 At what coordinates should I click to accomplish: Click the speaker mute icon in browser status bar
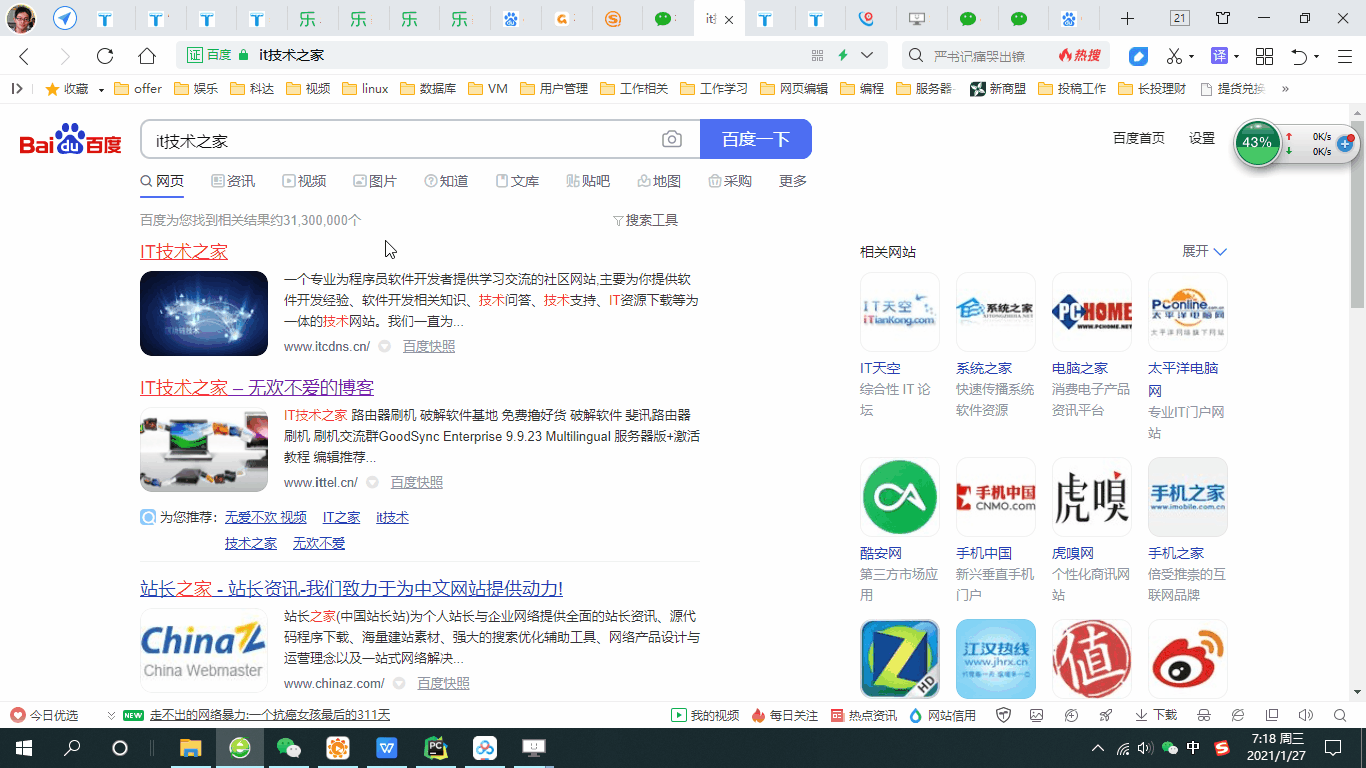pyautogui.click(x=1305, y=715)
